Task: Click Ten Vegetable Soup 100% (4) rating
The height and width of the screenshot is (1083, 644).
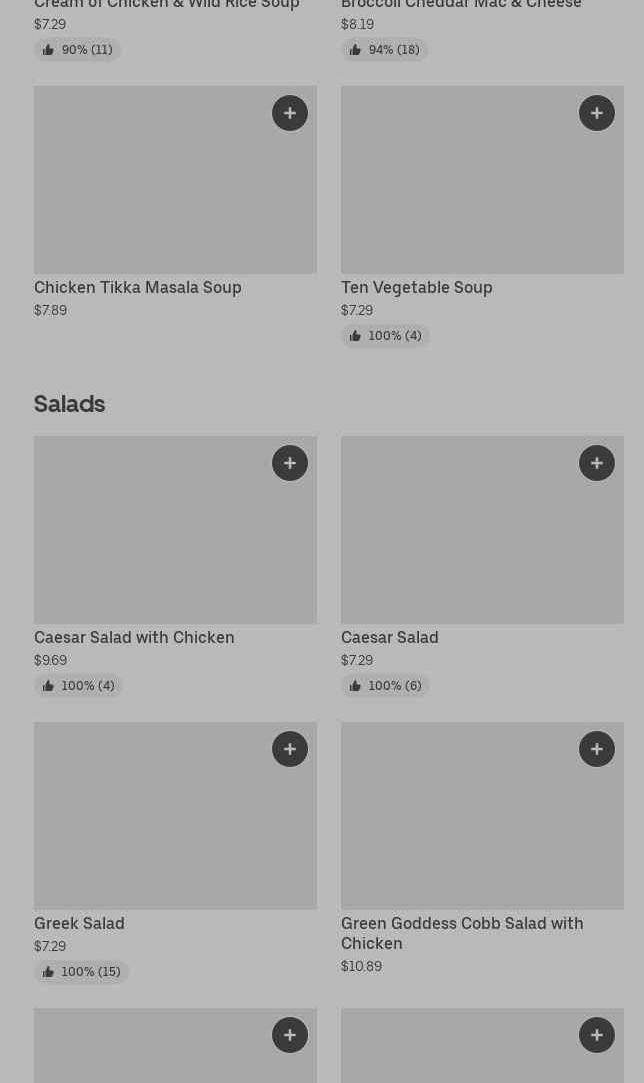Action: (385, 336)
